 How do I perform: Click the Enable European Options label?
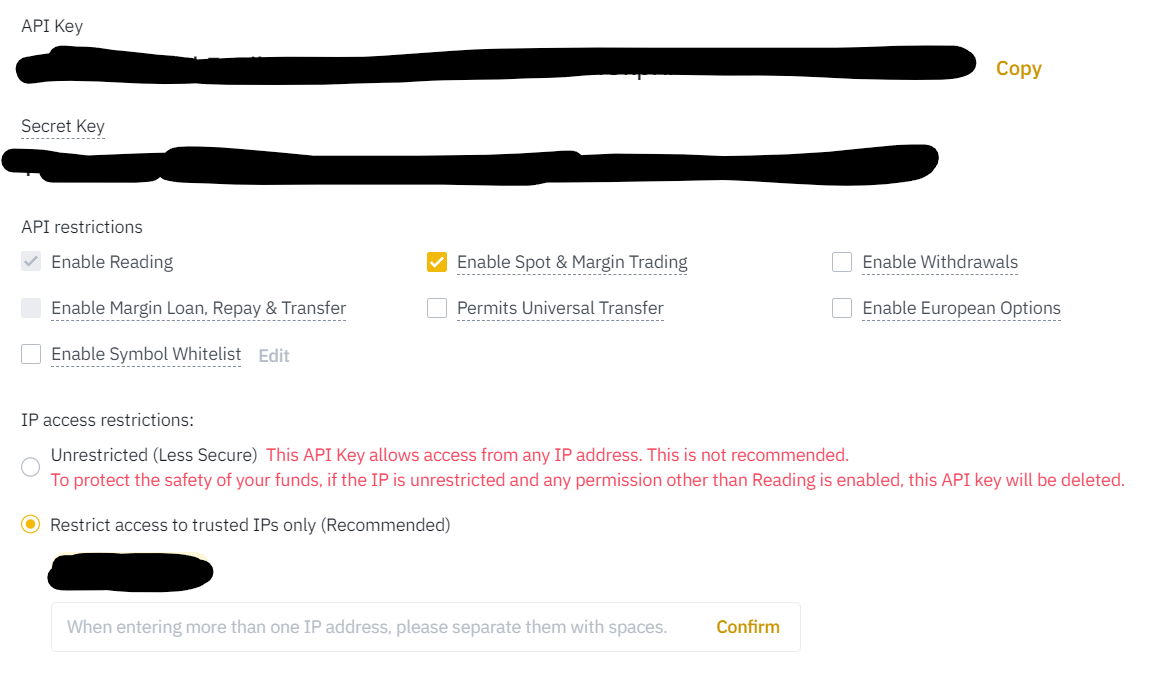(960, 308)
